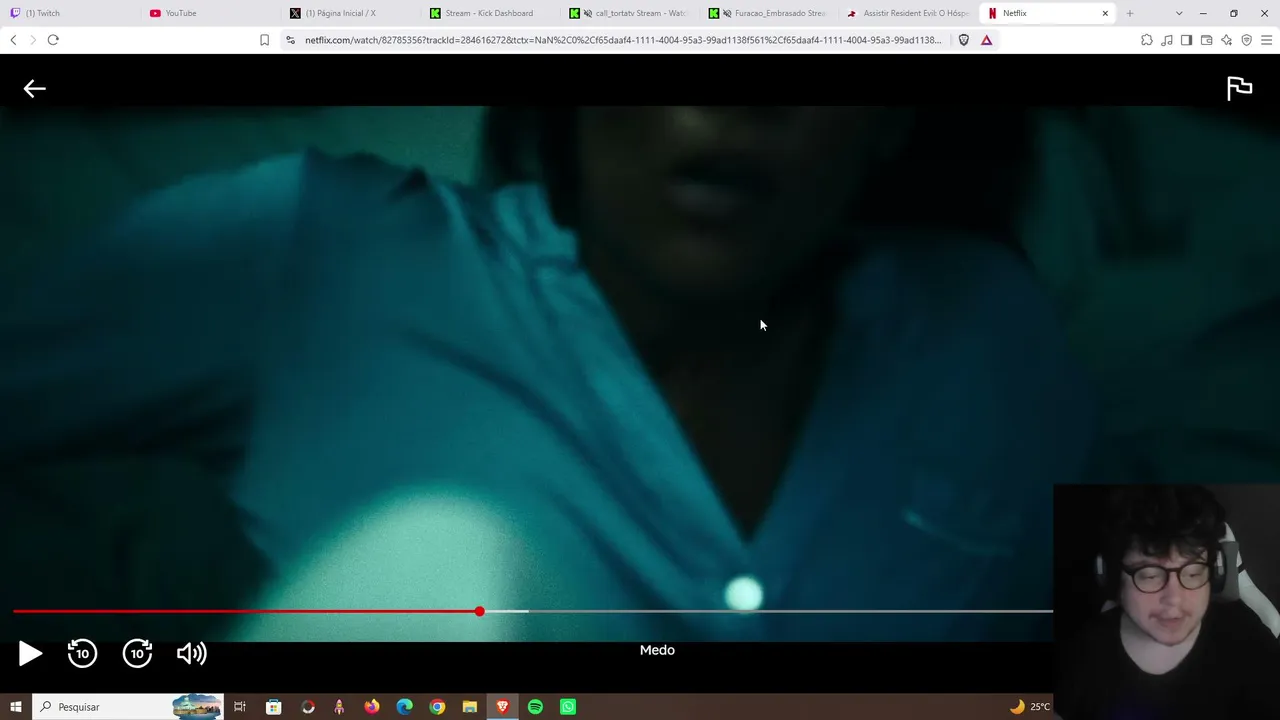1280x720 pixels.
Task: Open WhatsApp from taskbar
Action: [568, 707]
